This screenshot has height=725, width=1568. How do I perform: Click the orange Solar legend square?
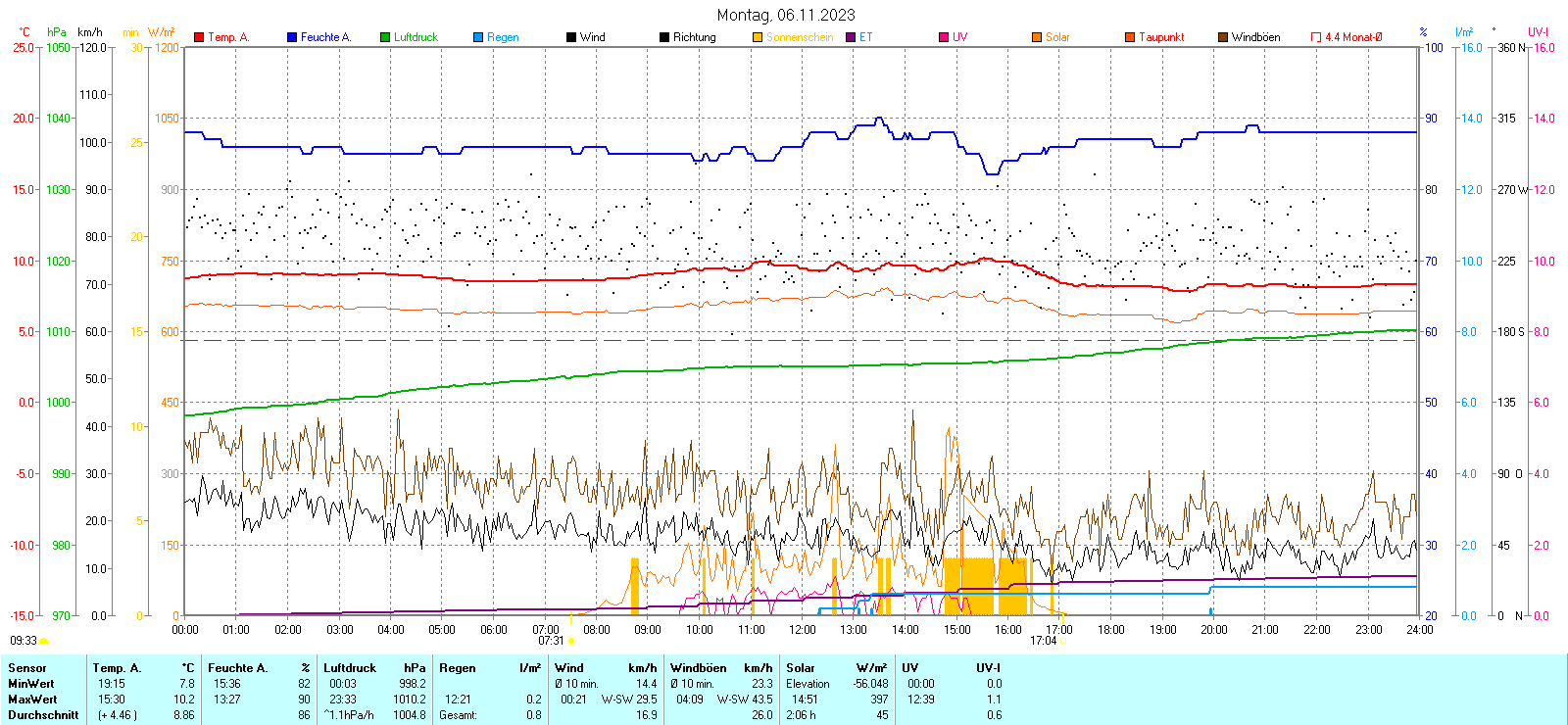click(1037, 37)
